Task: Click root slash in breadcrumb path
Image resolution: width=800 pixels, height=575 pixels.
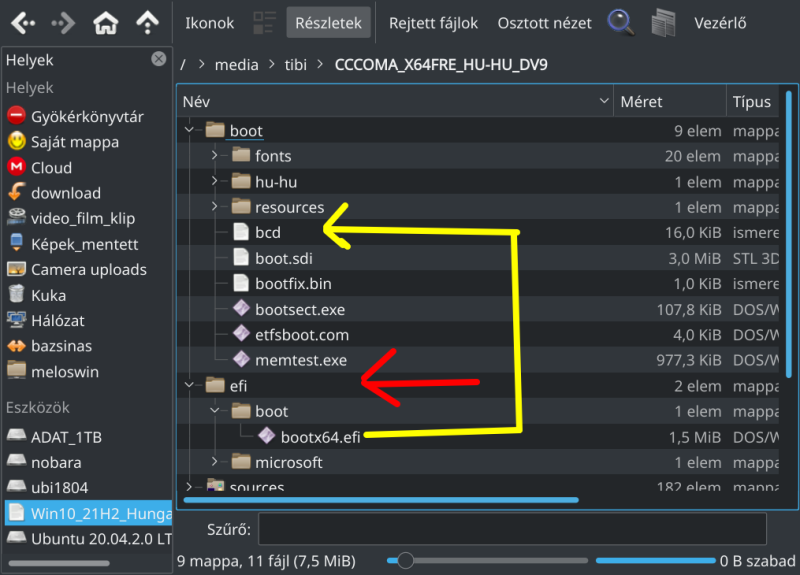Action: [x=183, y=65]
